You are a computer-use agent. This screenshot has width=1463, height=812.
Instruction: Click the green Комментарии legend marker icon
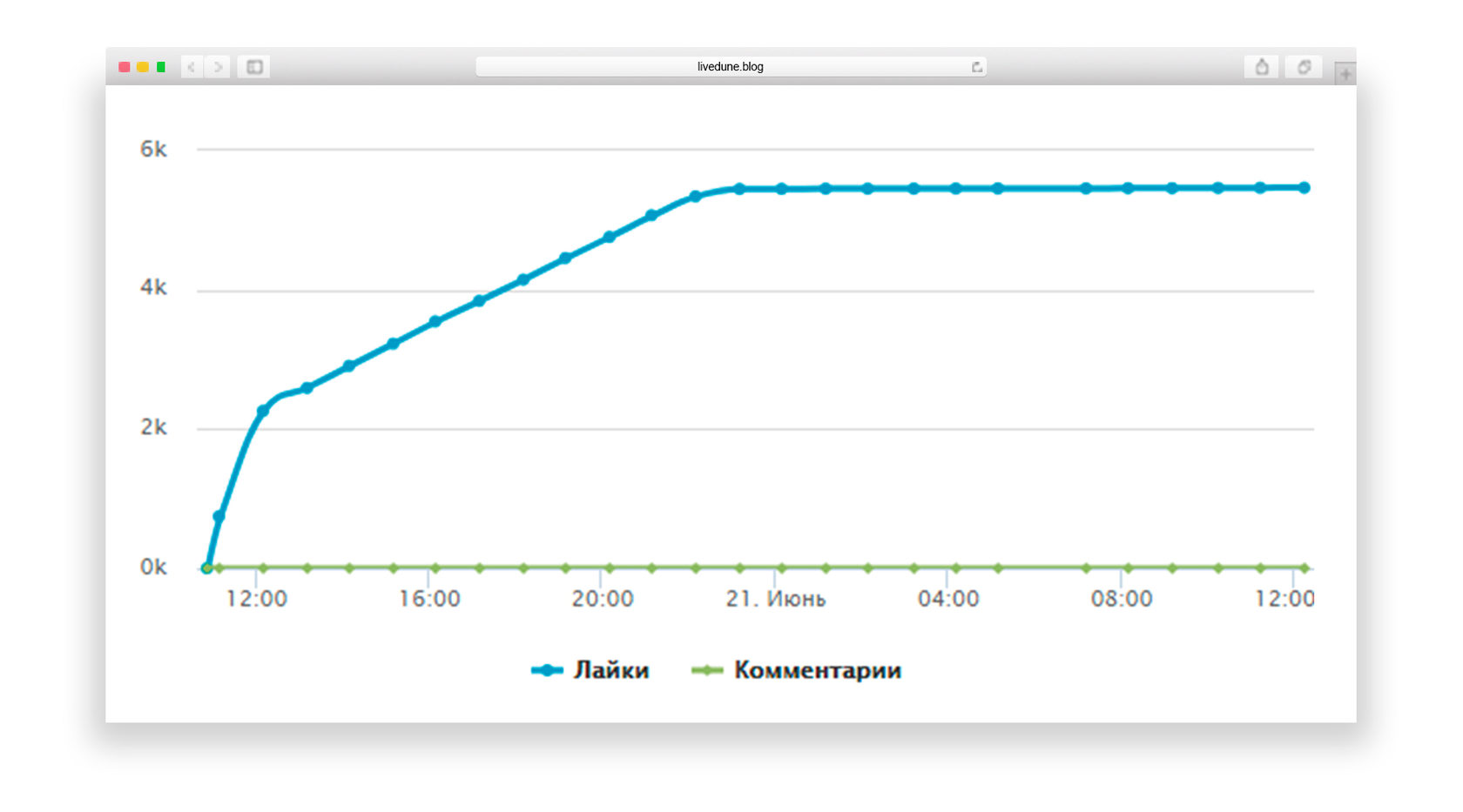707,670
